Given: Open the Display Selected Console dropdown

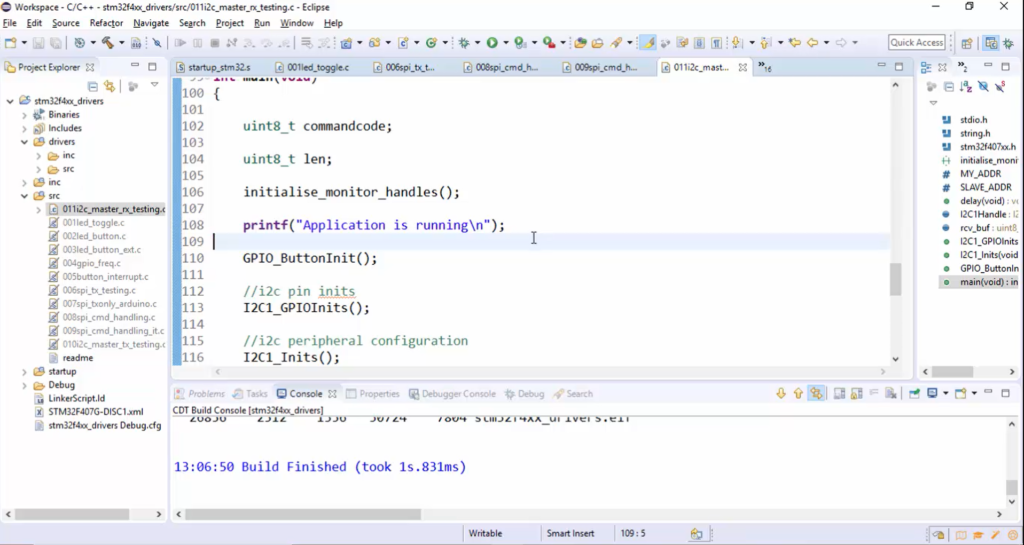Looking at the screenshot, I should [x=945, y=393].
